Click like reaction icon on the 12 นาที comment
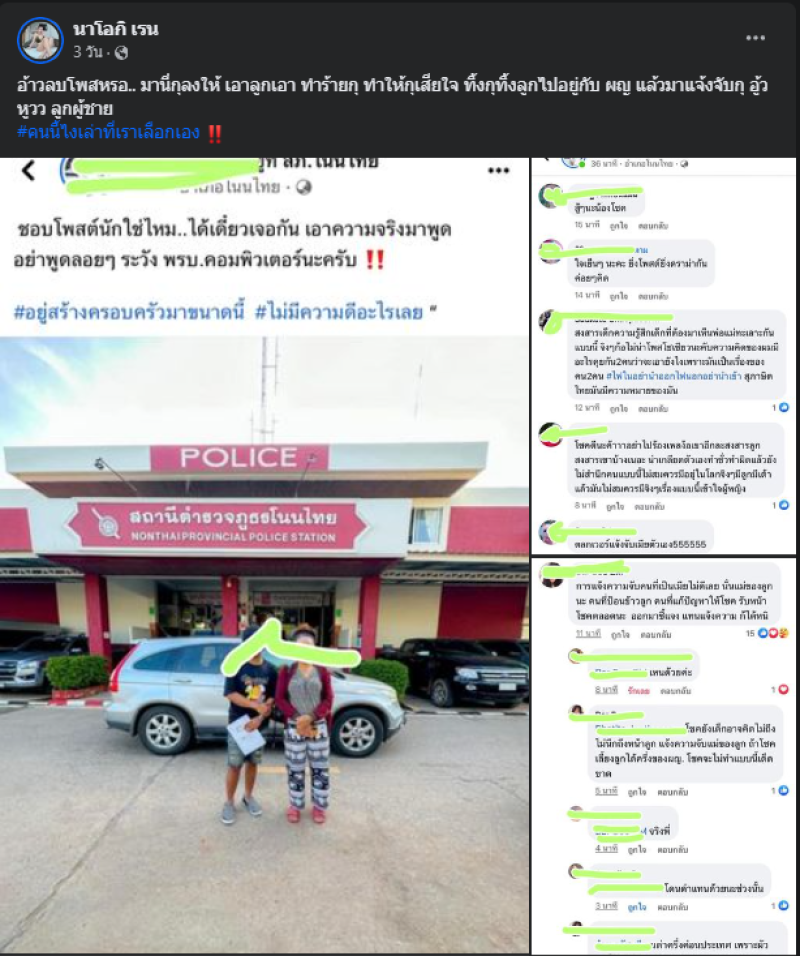800x956 pixels. (784, 407)
